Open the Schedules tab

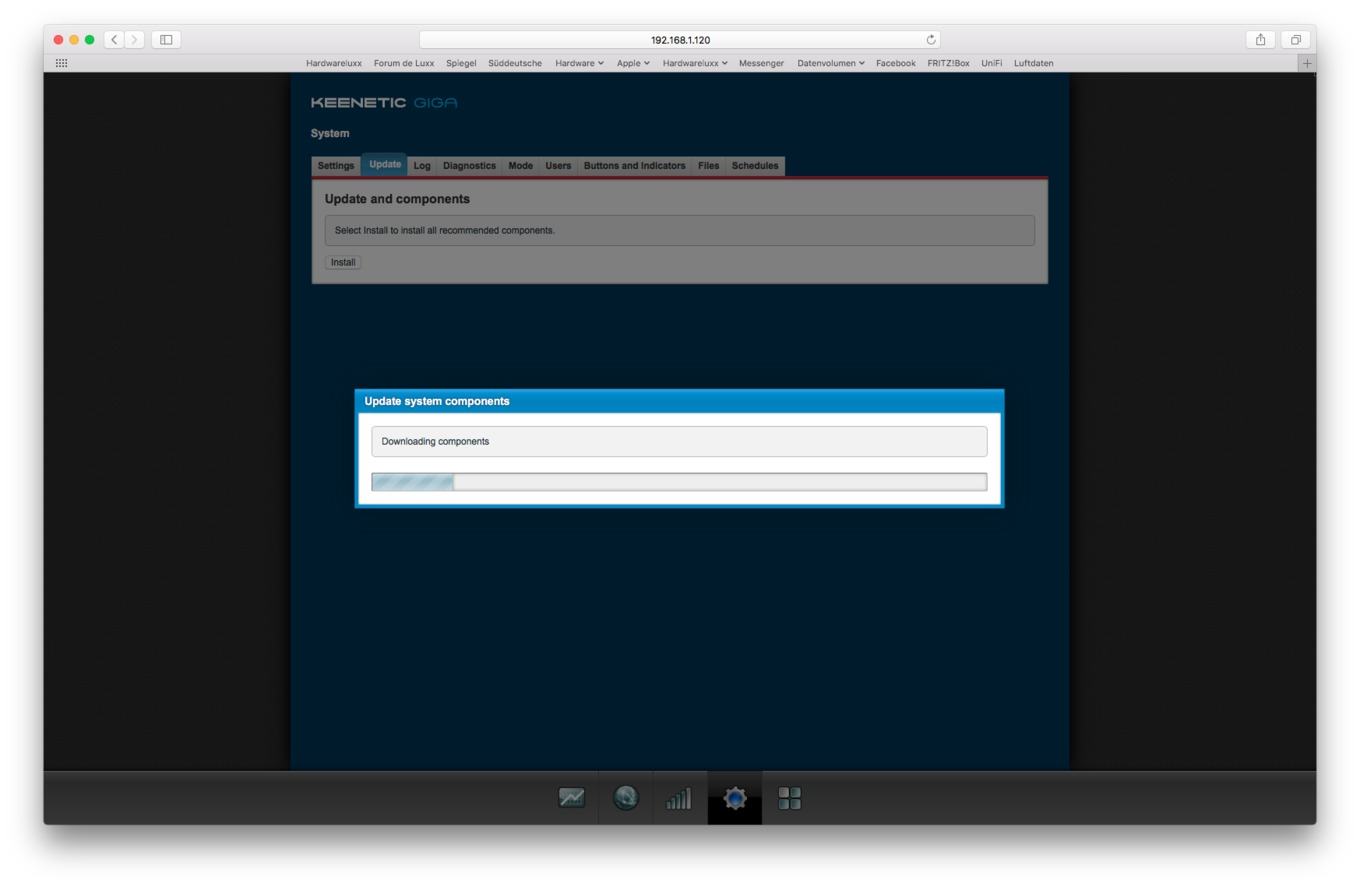click(755, 166)
